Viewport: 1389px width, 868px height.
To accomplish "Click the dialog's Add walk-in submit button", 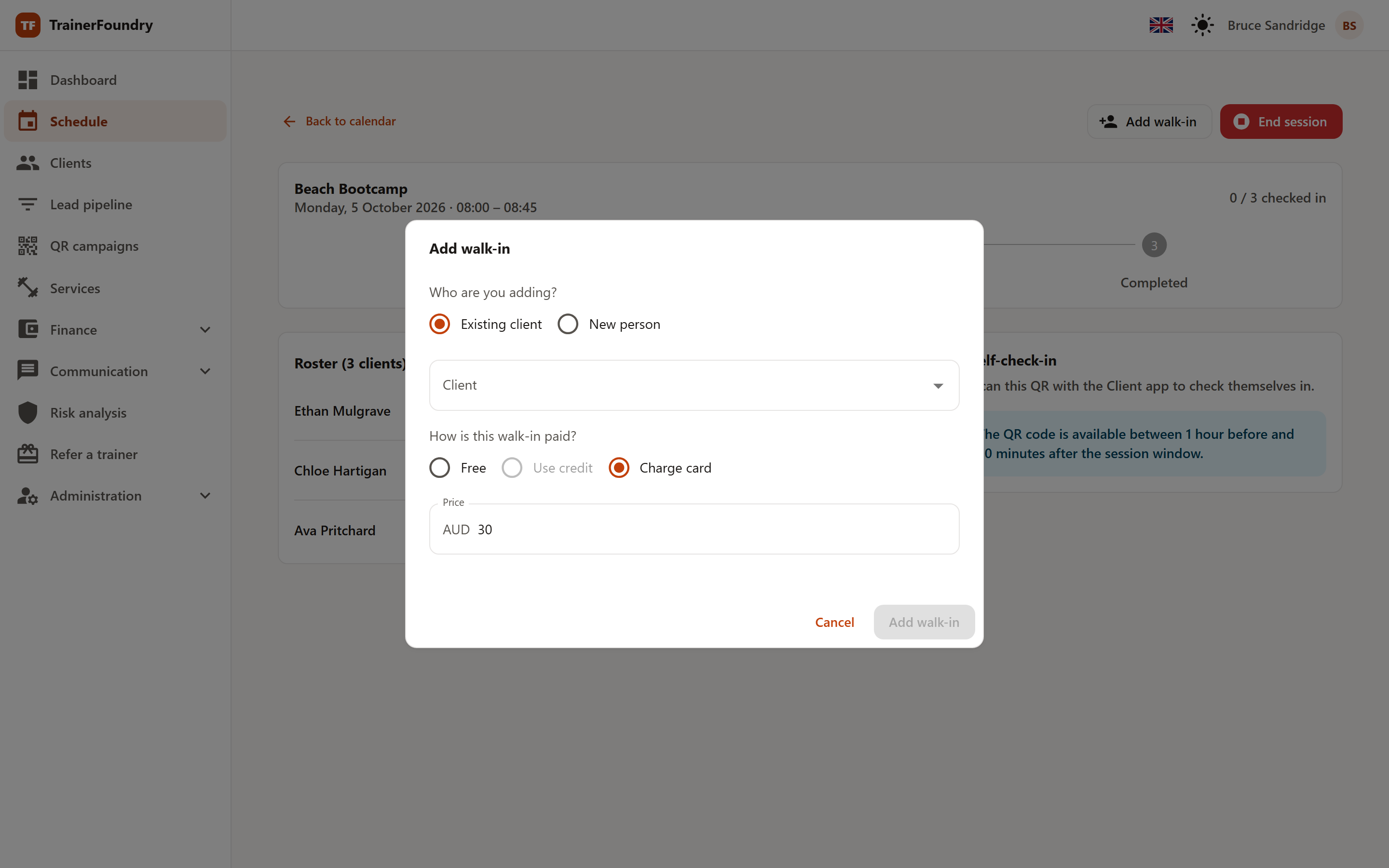I will 924,622.
